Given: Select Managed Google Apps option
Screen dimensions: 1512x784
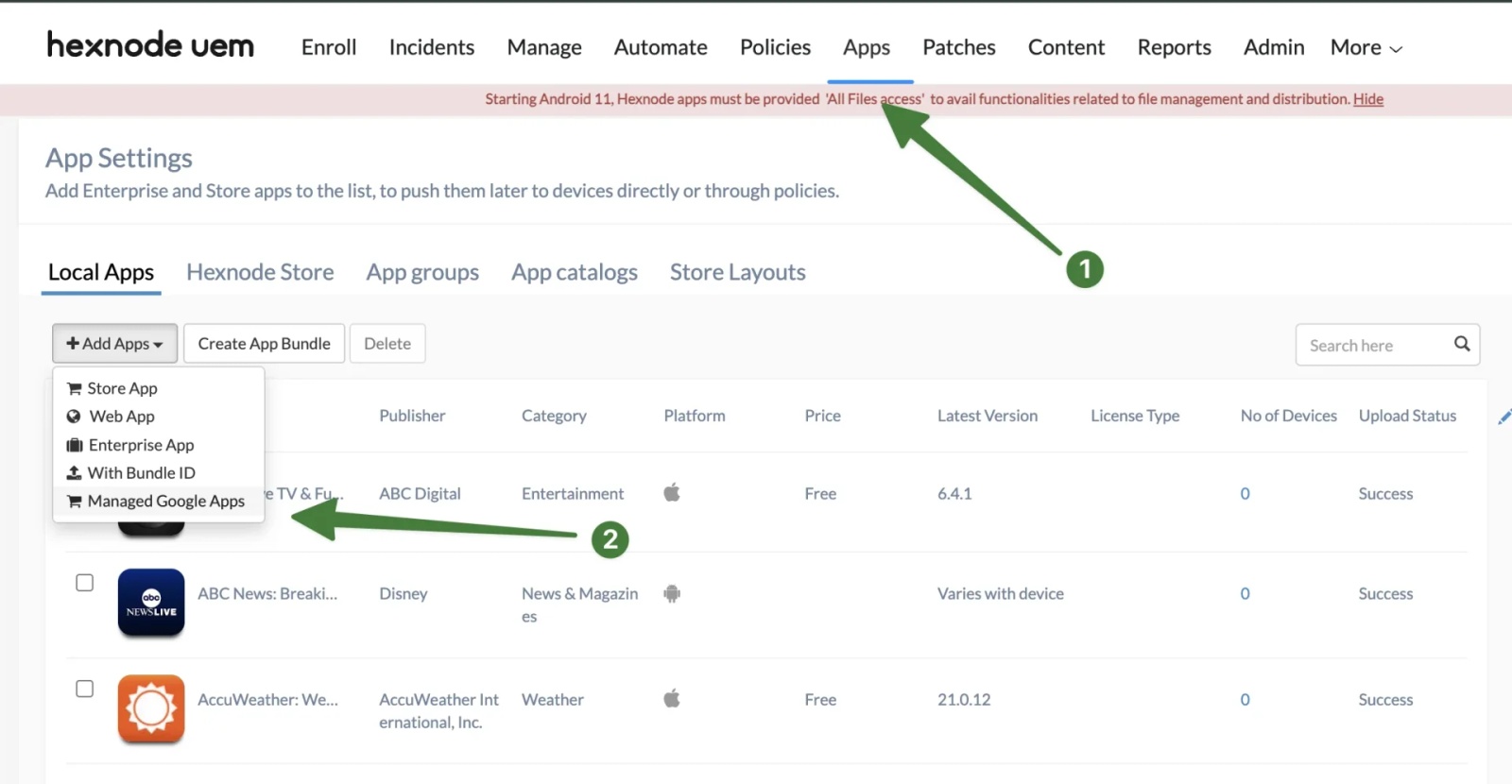Looking at the screenshot, I should [x=159, y=502].
